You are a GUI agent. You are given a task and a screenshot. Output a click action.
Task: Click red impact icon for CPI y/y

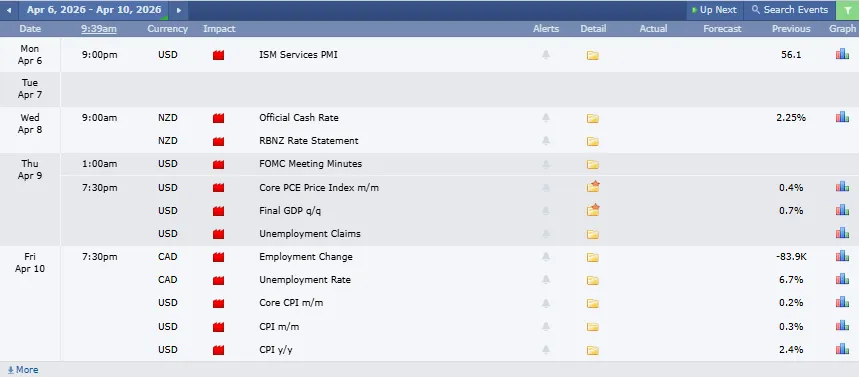(219, 350)
